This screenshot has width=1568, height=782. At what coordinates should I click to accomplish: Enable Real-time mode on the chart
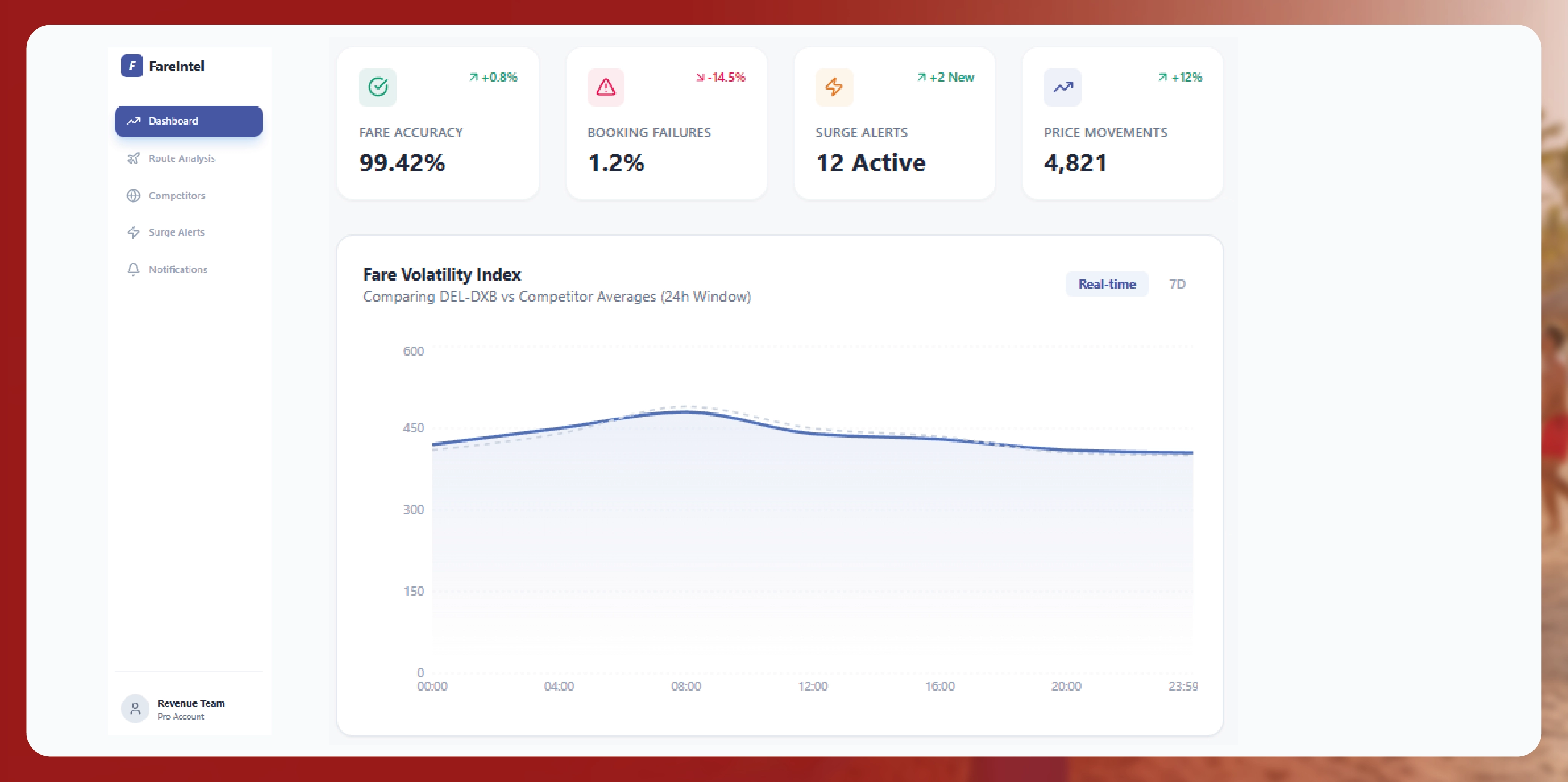click(x=1107, y=284)
